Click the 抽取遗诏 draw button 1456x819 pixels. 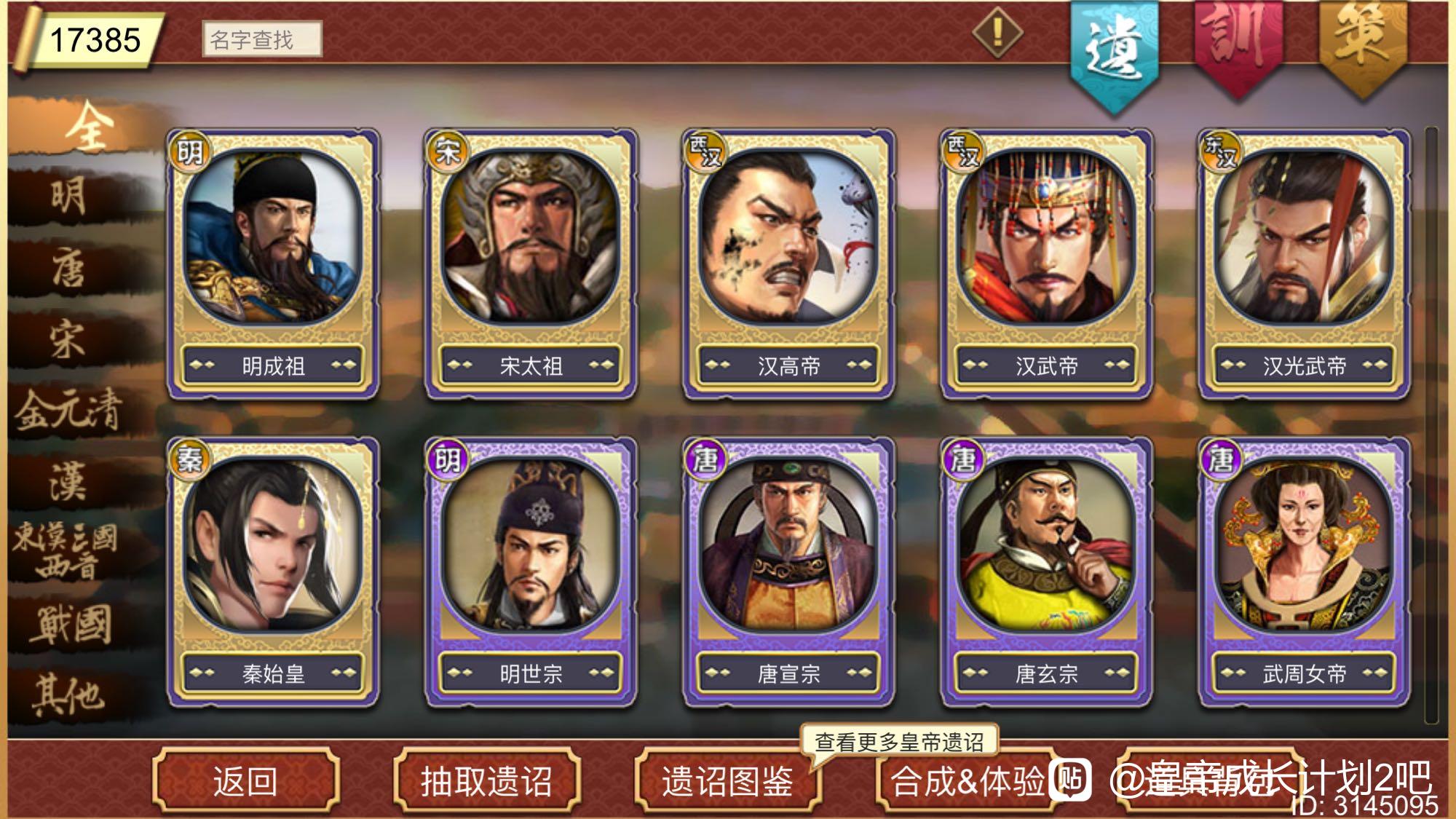click(486, 781)
